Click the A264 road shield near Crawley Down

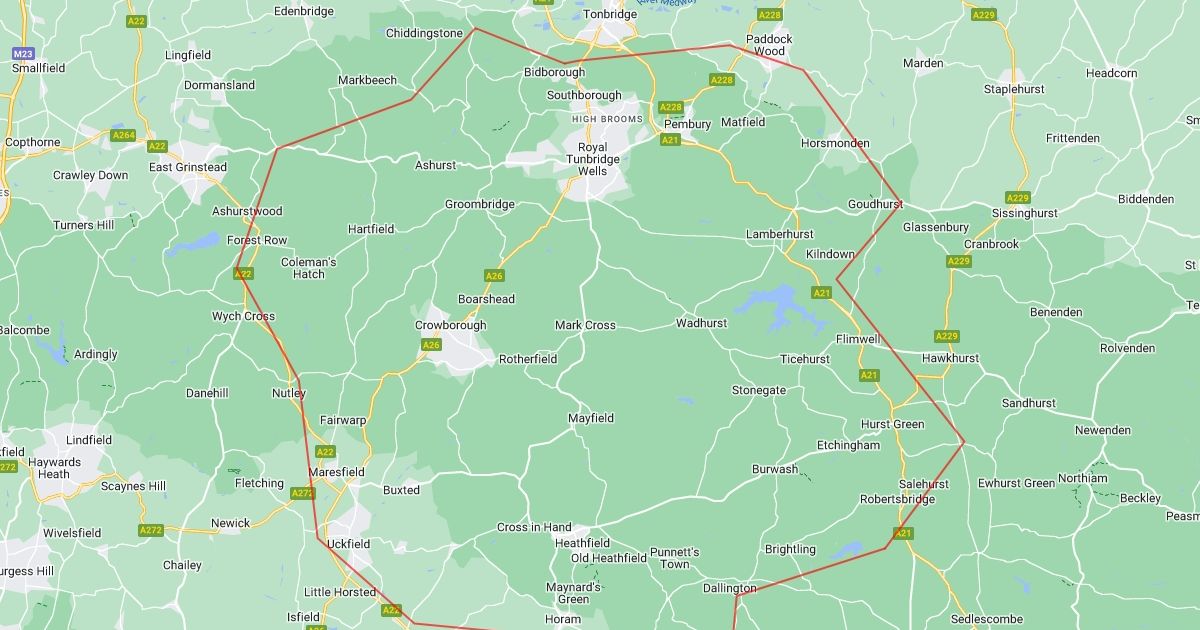[x=123, y=135]
